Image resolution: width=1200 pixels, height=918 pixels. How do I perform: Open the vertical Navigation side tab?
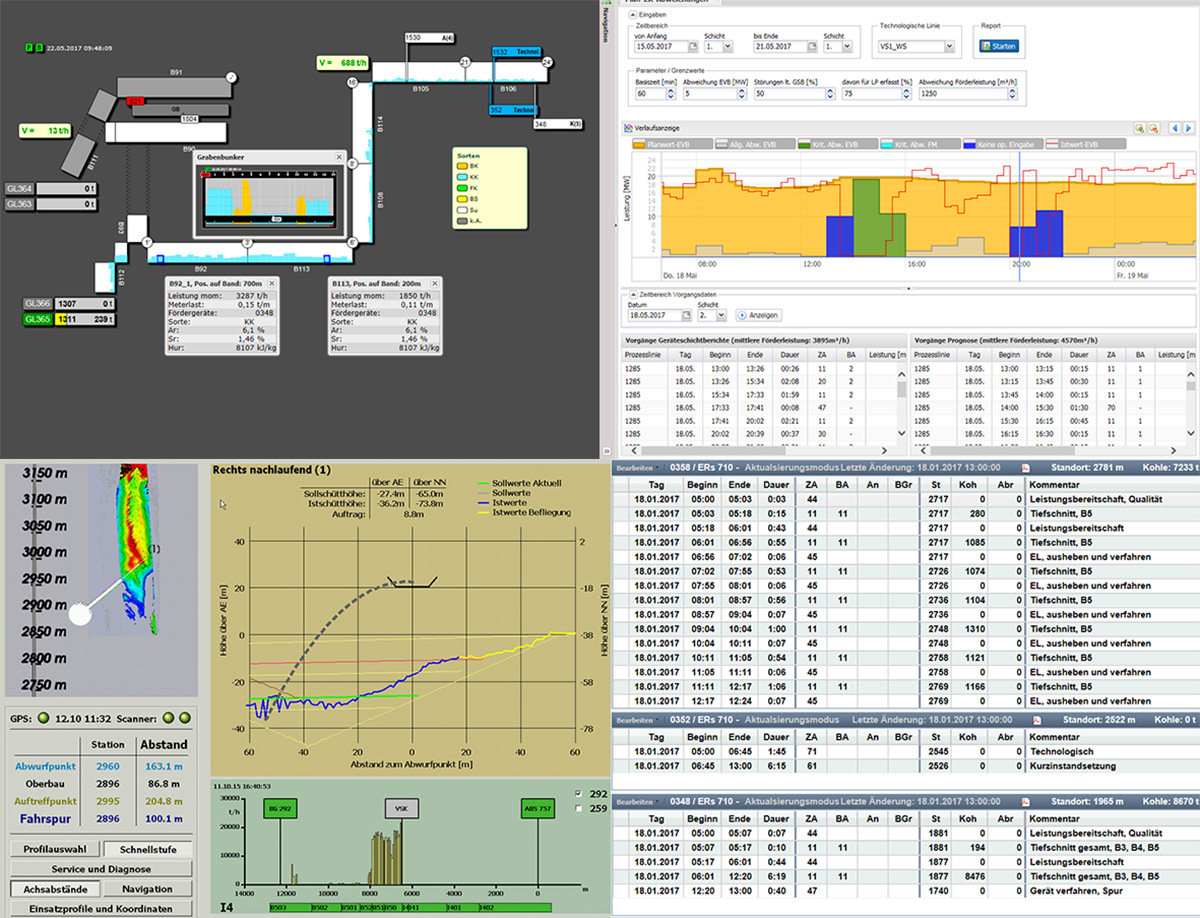pyautogui.click(x=606, y=22)
